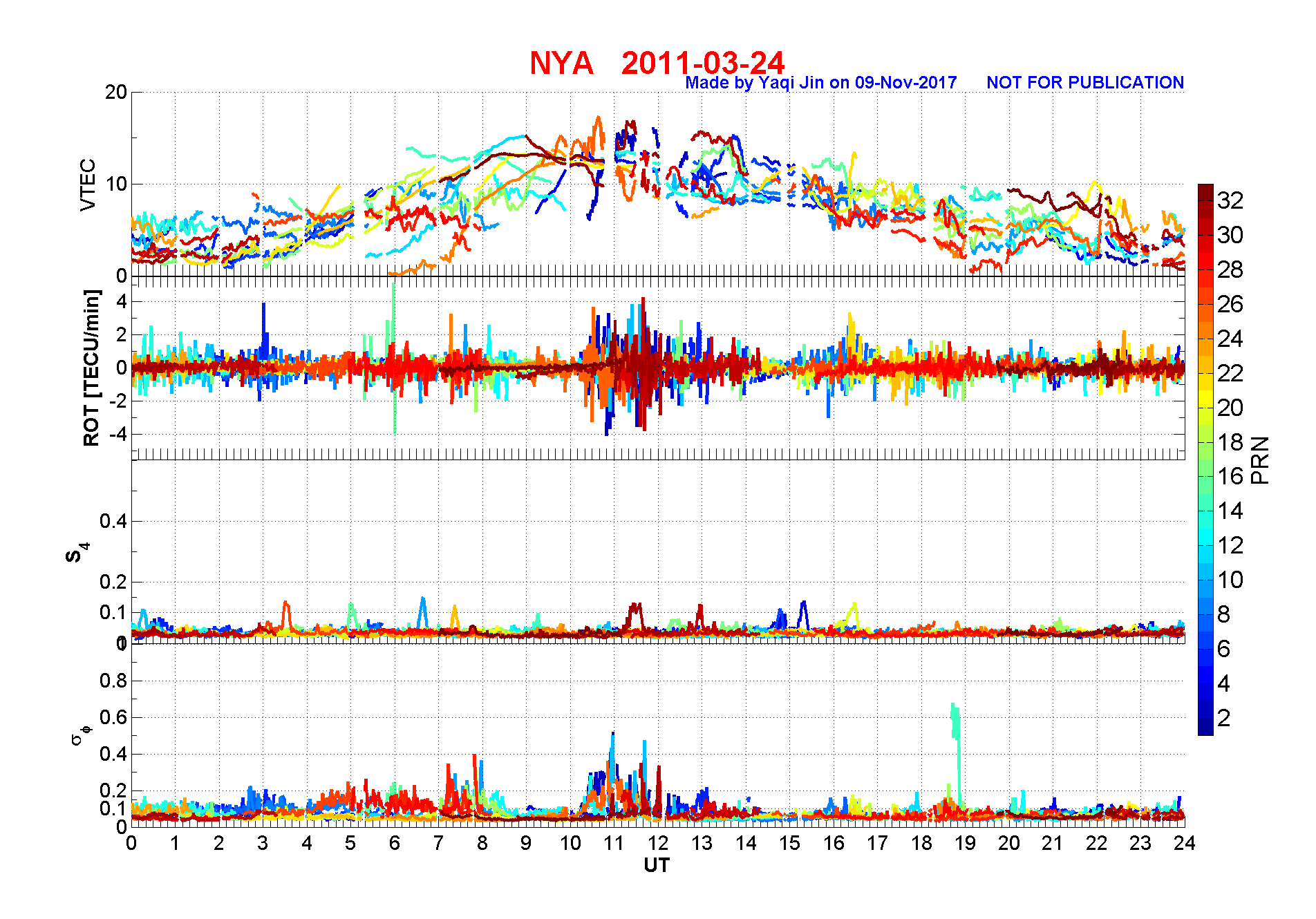Click colorbar tick label 16
The width and height of the screenshot is (1316, 919).
1230,476
